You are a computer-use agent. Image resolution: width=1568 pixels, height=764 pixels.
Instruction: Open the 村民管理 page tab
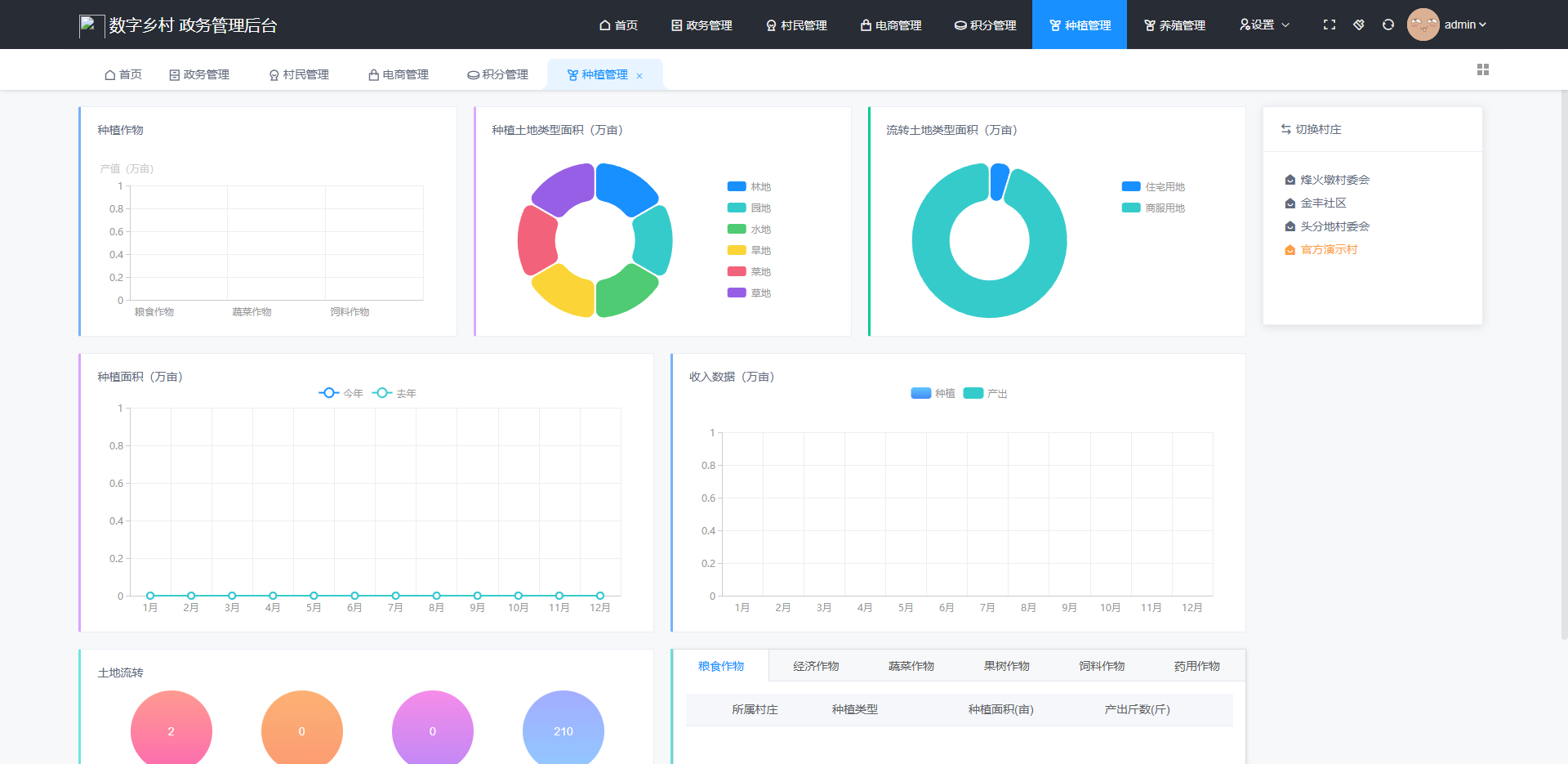pos(299,74)
